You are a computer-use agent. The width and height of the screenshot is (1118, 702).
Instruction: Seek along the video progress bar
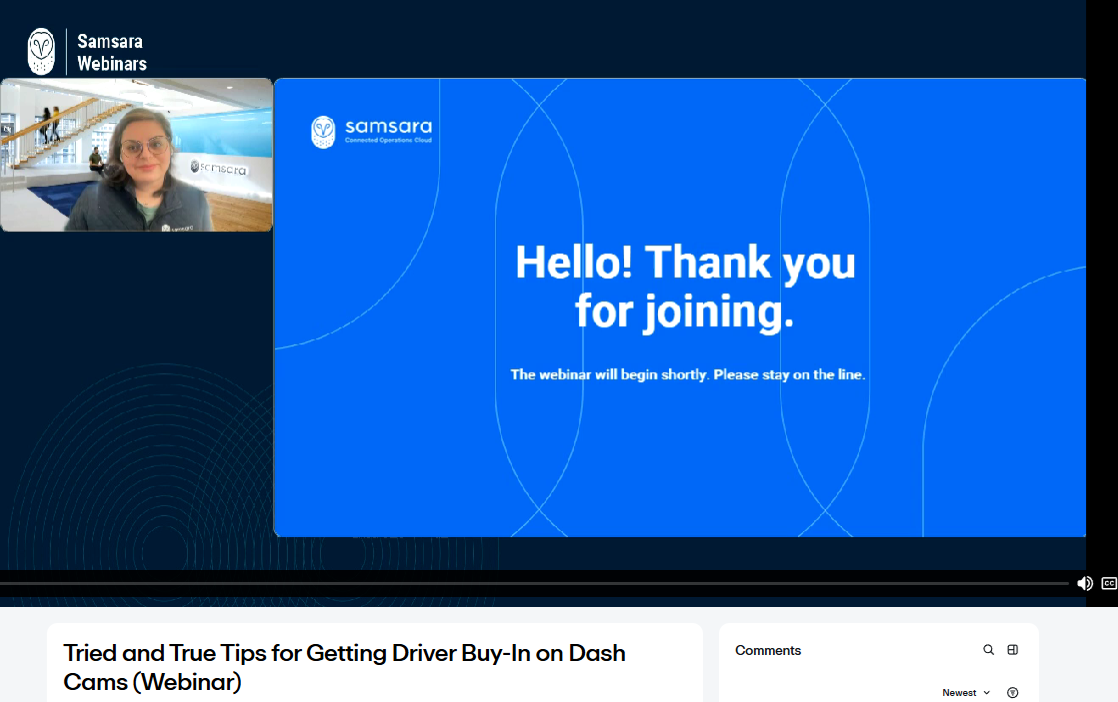pyautogui.click(x=530, y=584)
